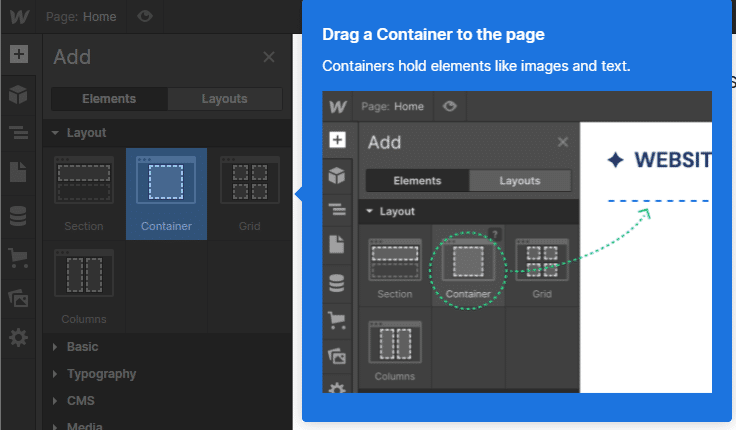Image resolution: width=736 pixels, height=430 pixels.
Task: Expand the CMS section
Action: (x=80, y=400)
